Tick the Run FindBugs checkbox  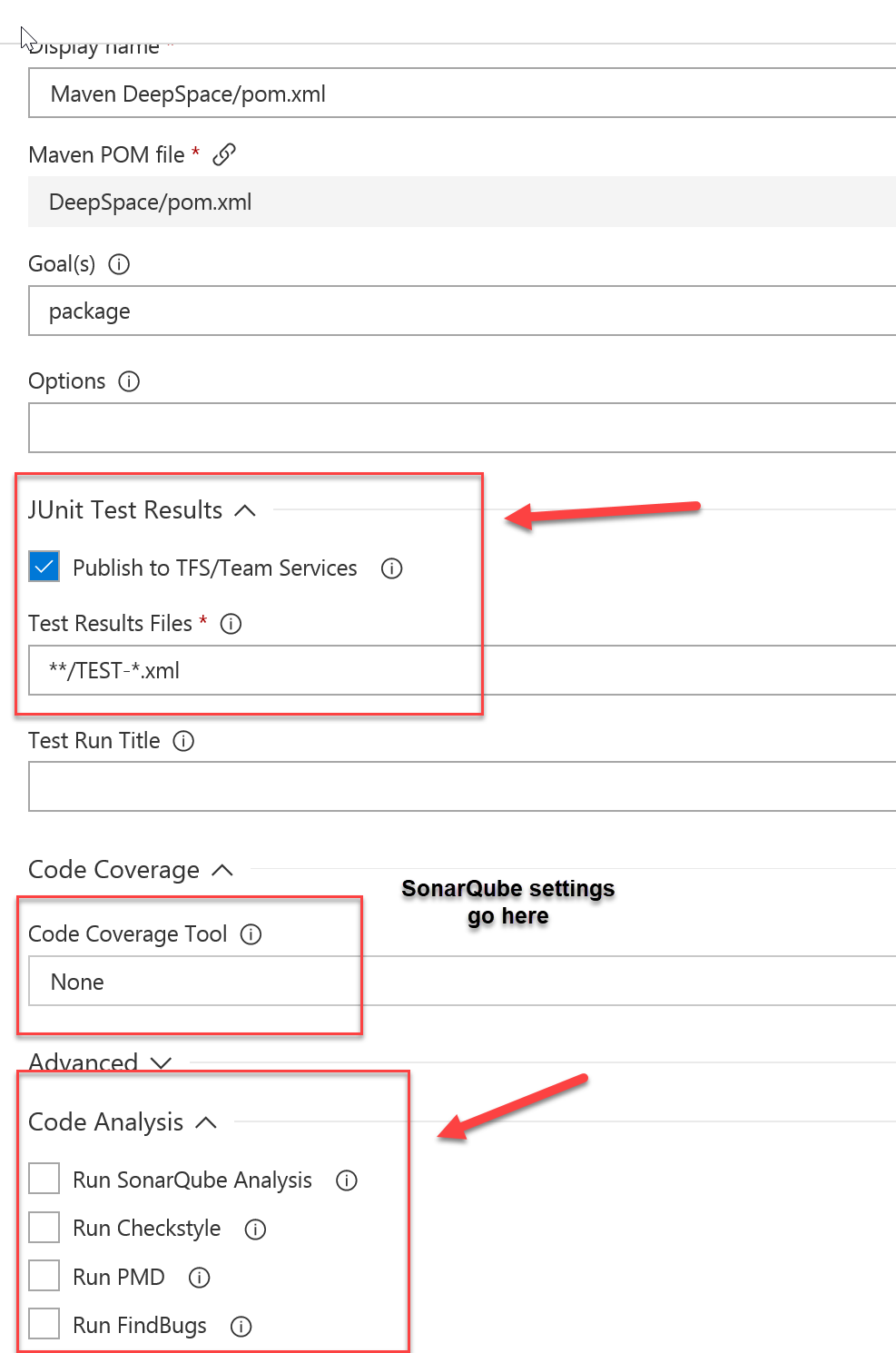(44, 1324)
